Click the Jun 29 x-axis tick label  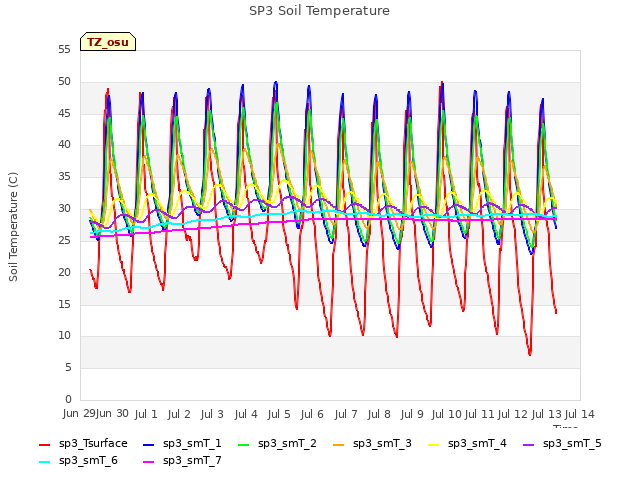tap(79, 414)
